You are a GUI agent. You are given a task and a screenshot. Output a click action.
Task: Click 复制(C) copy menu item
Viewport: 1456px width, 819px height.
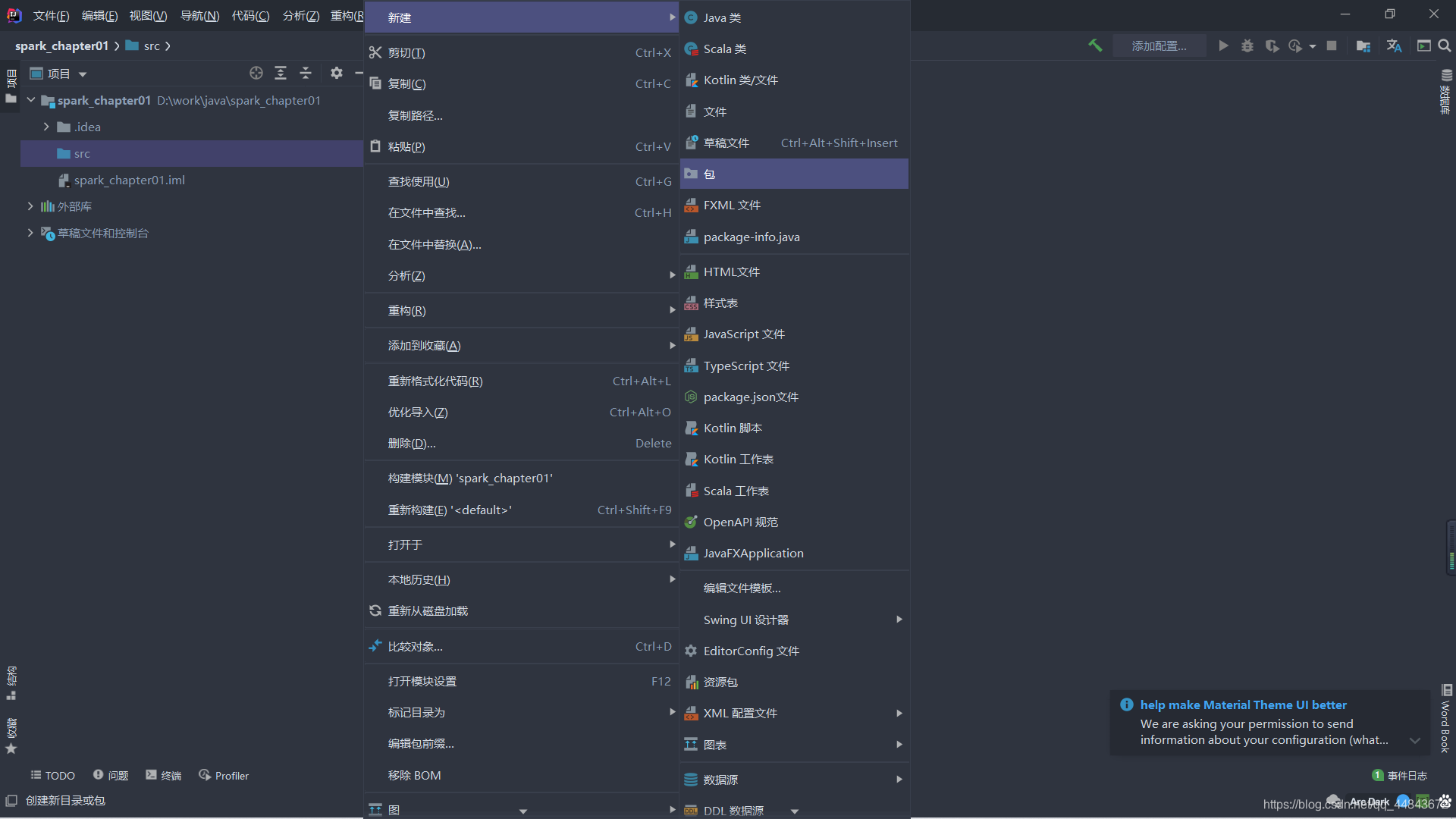tap(521, 83)
